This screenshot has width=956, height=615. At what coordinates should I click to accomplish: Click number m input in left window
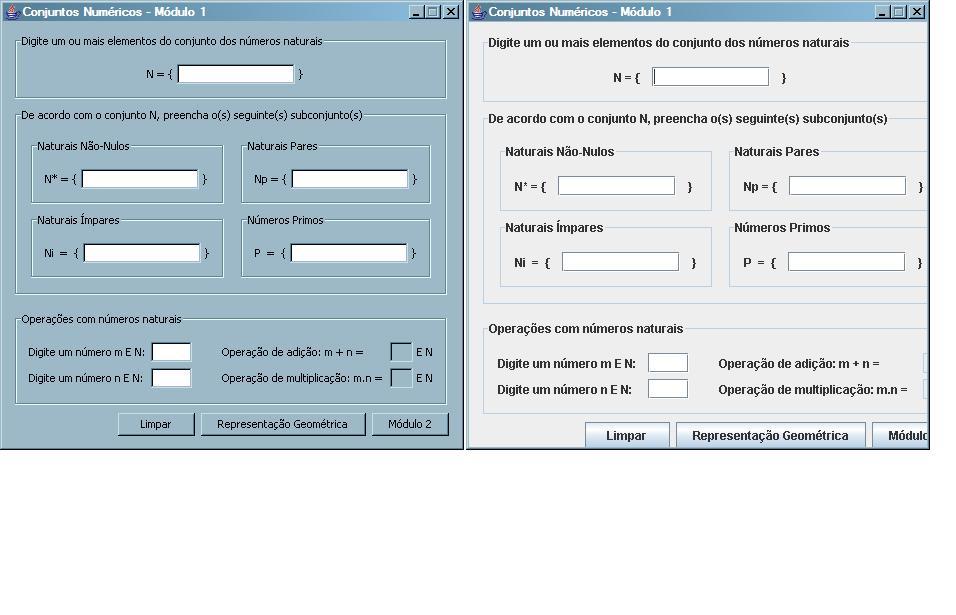pyautogui.click(x=171, y=352)
